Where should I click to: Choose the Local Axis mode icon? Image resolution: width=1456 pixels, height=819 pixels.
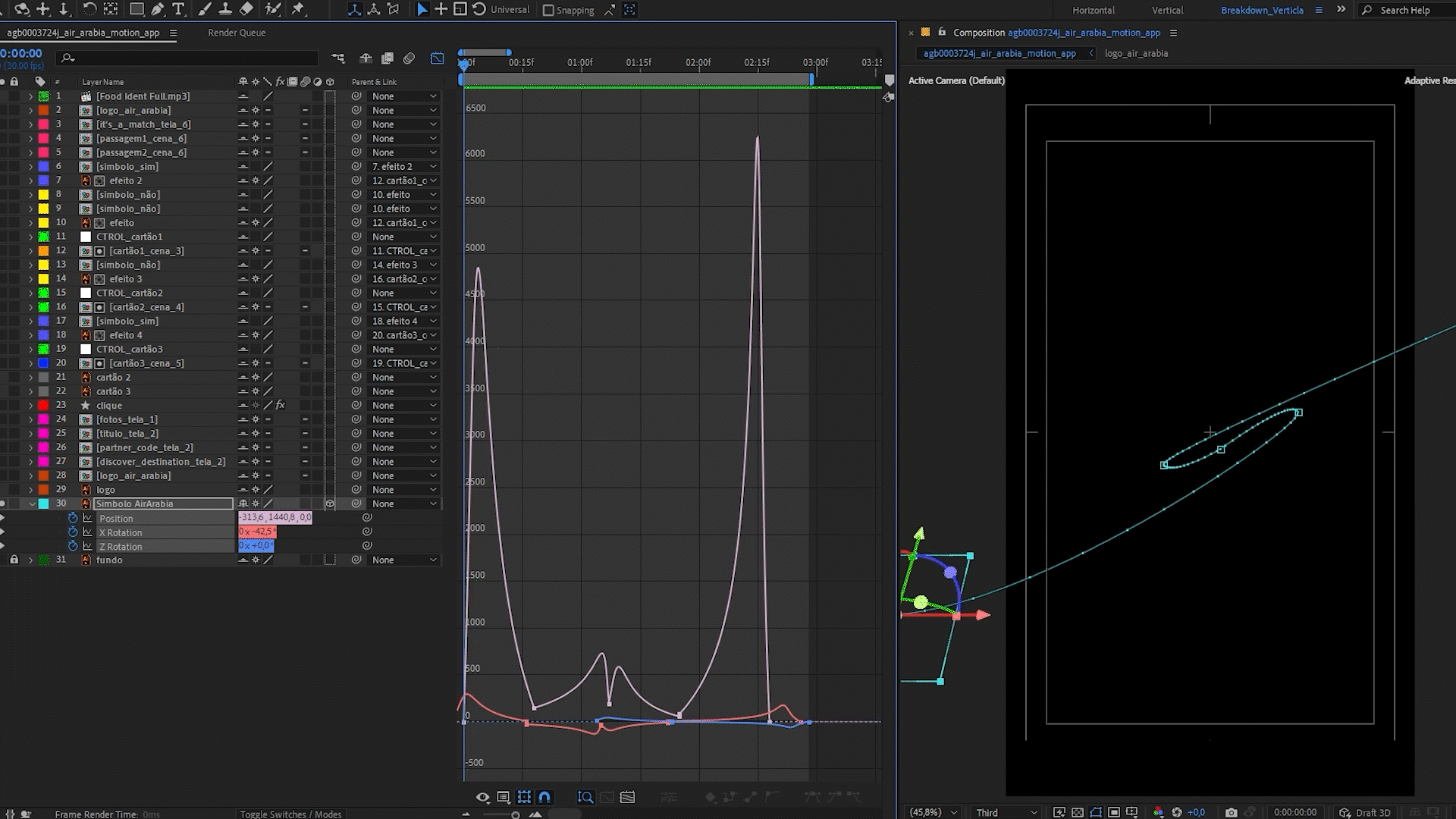pyautogui.click(x=354, y=9)
